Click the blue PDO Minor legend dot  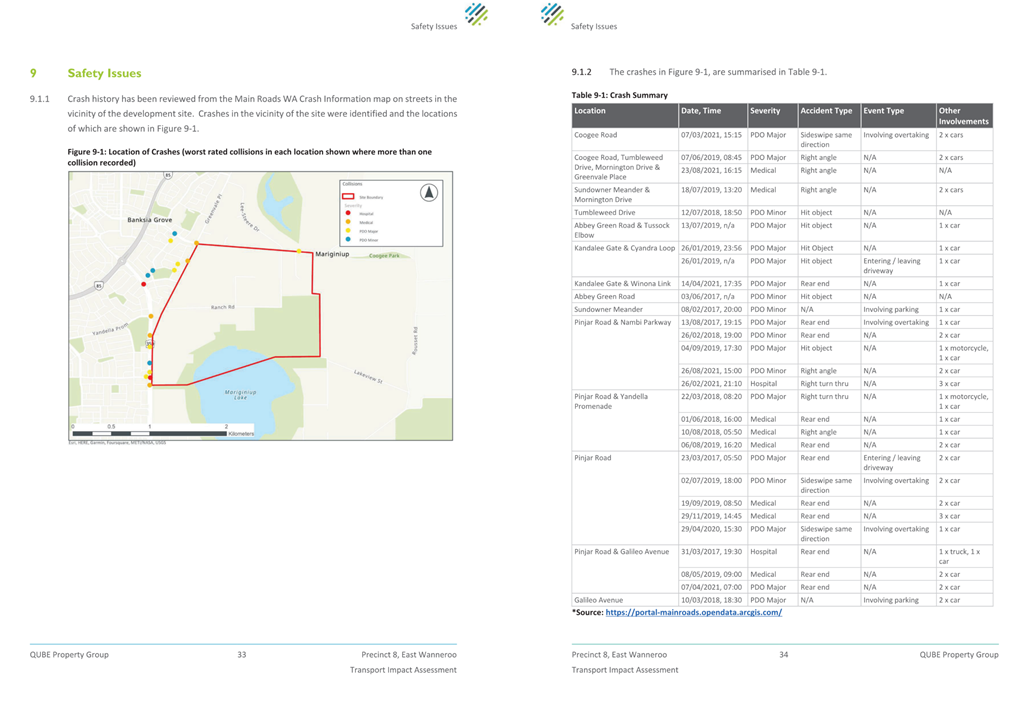coord(348,239)
